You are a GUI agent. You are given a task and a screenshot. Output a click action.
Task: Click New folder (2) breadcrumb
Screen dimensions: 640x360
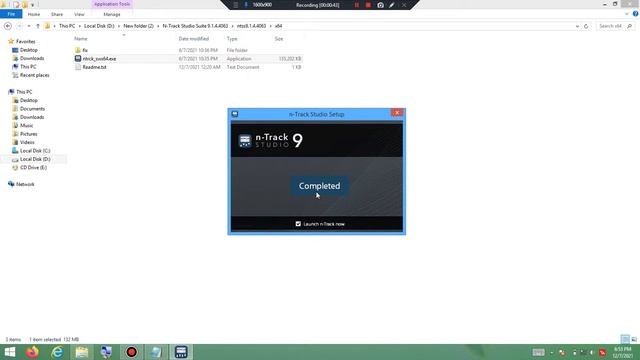[138, 26]
